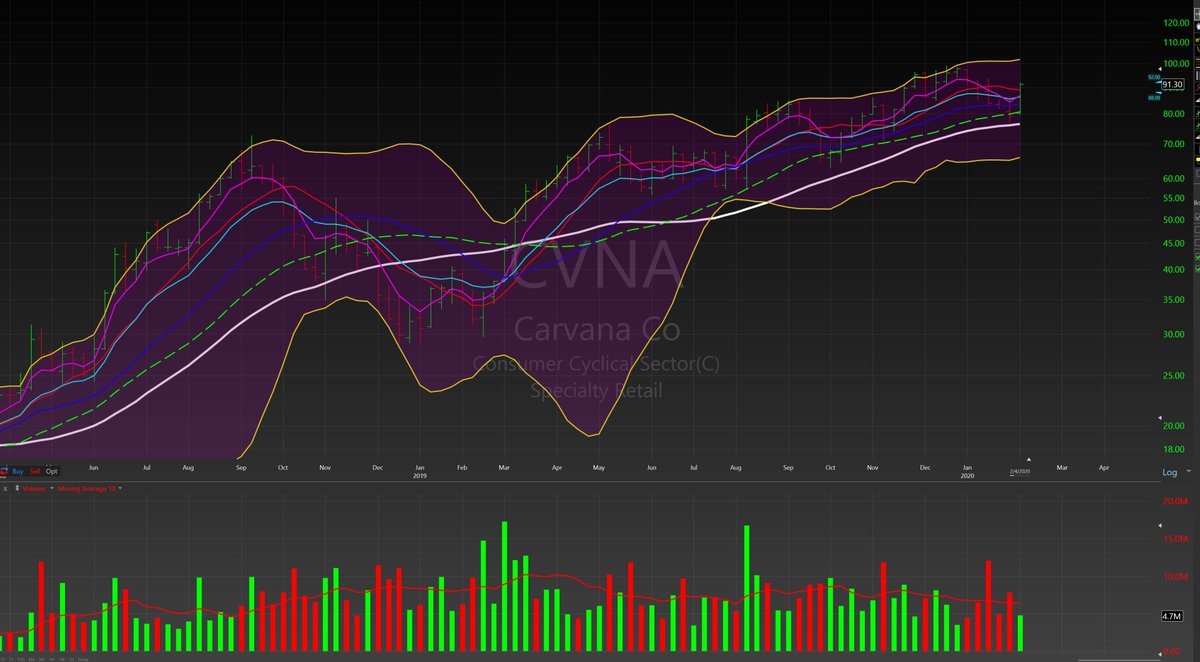Click the 2019 year label on time axis
Viewport: 1200px width, 662px height.
[x=420, y=476]
